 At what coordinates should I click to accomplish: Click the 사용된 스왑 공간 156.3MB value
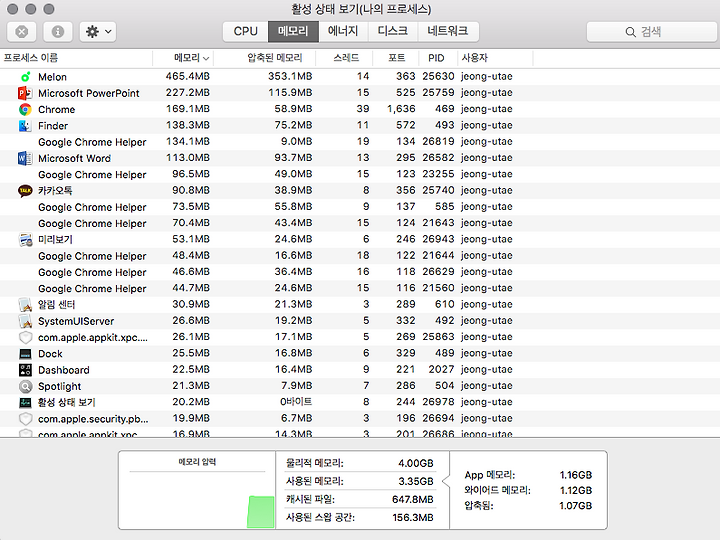pyautogui.click(x=413, y=518)
